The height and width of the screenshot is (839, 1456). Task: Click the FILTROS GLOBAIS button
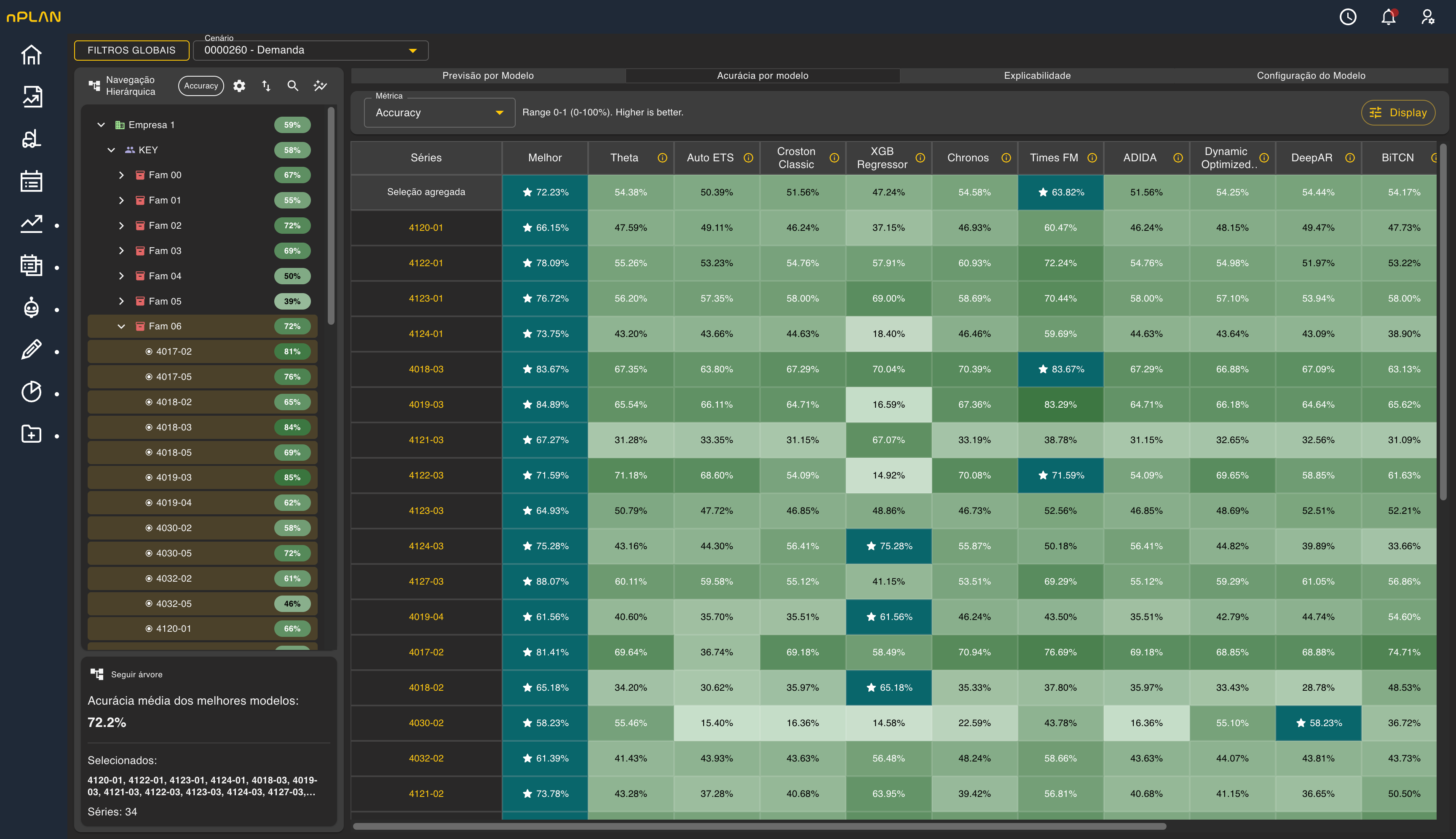click(131, 50)
